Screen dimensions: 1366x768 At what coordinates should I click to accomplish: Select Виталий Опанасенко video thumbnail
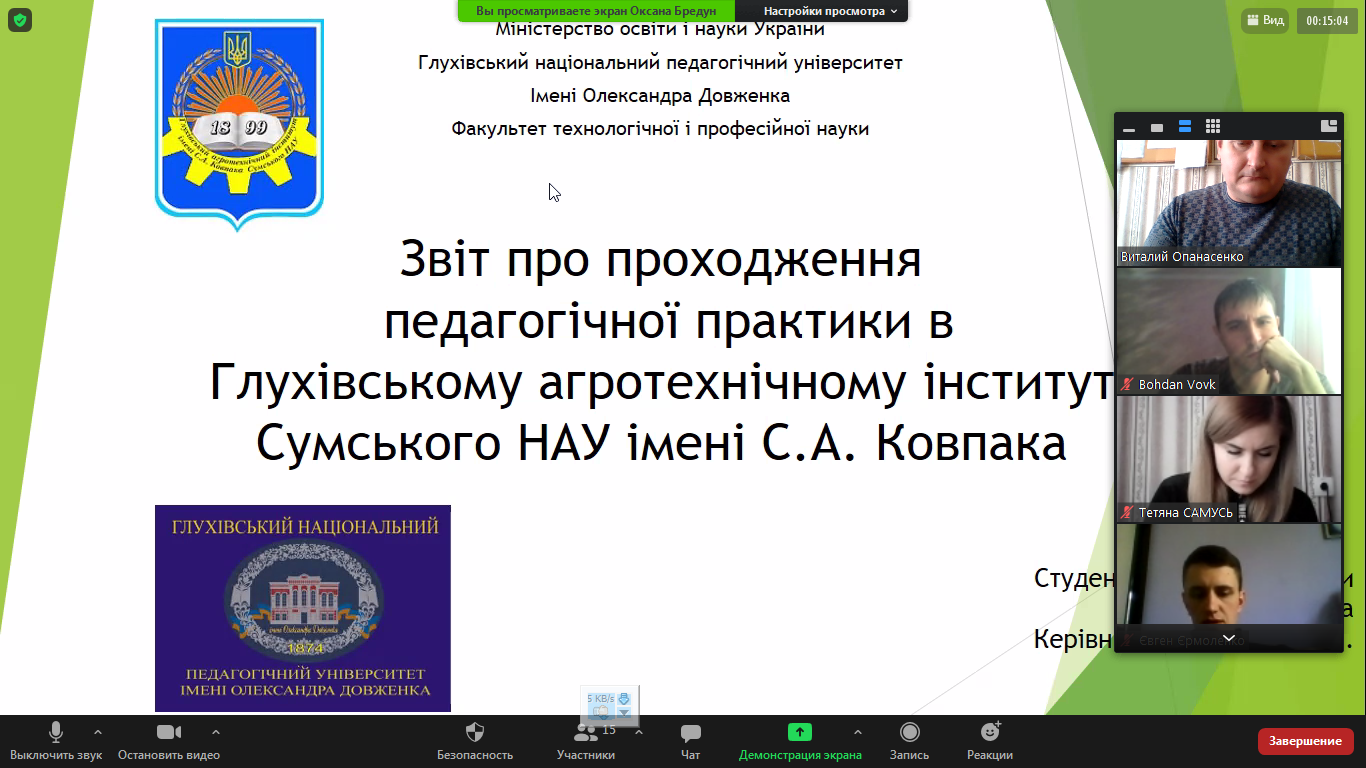pyautogui.click(x=1229, y=203)
